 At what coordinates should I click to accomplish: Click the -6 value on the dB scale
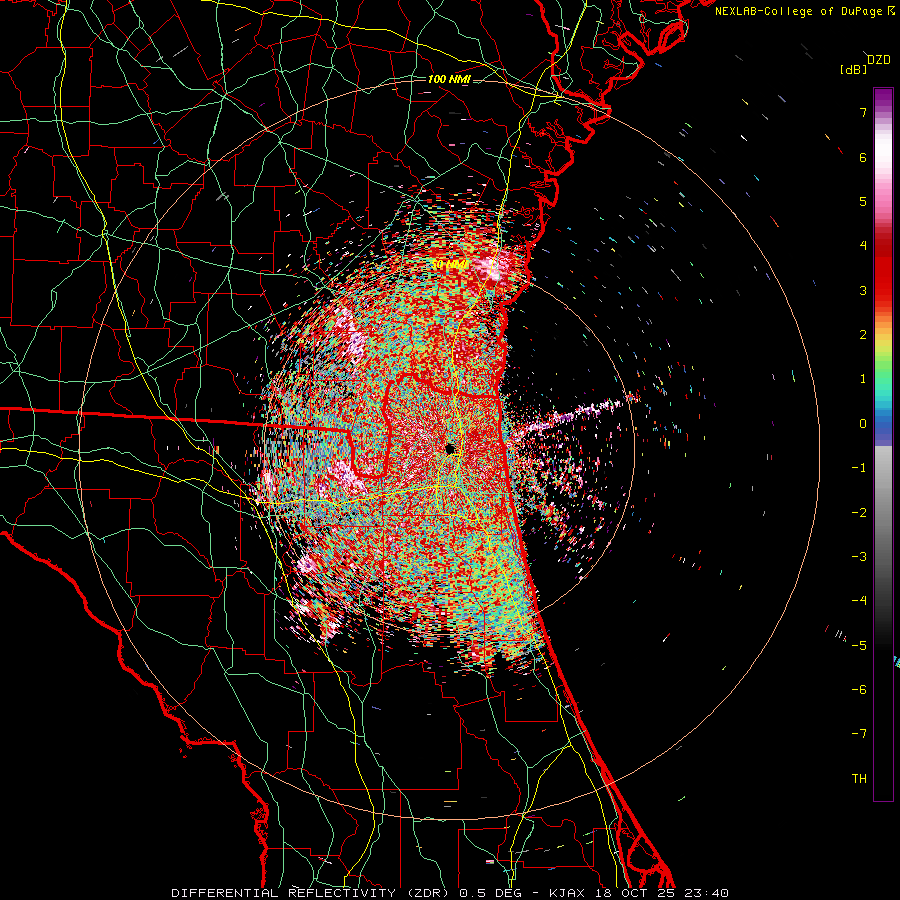(859, 690)
